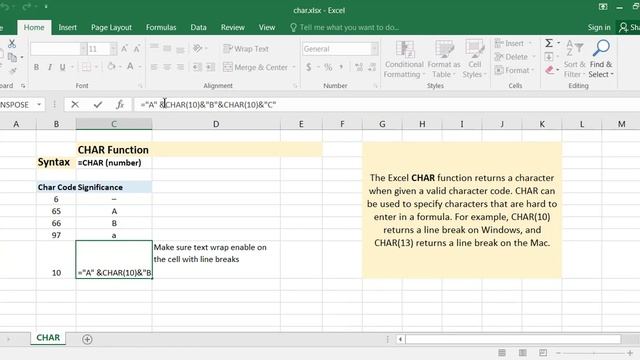Open Cell Styles gallery

coord(475,59)
